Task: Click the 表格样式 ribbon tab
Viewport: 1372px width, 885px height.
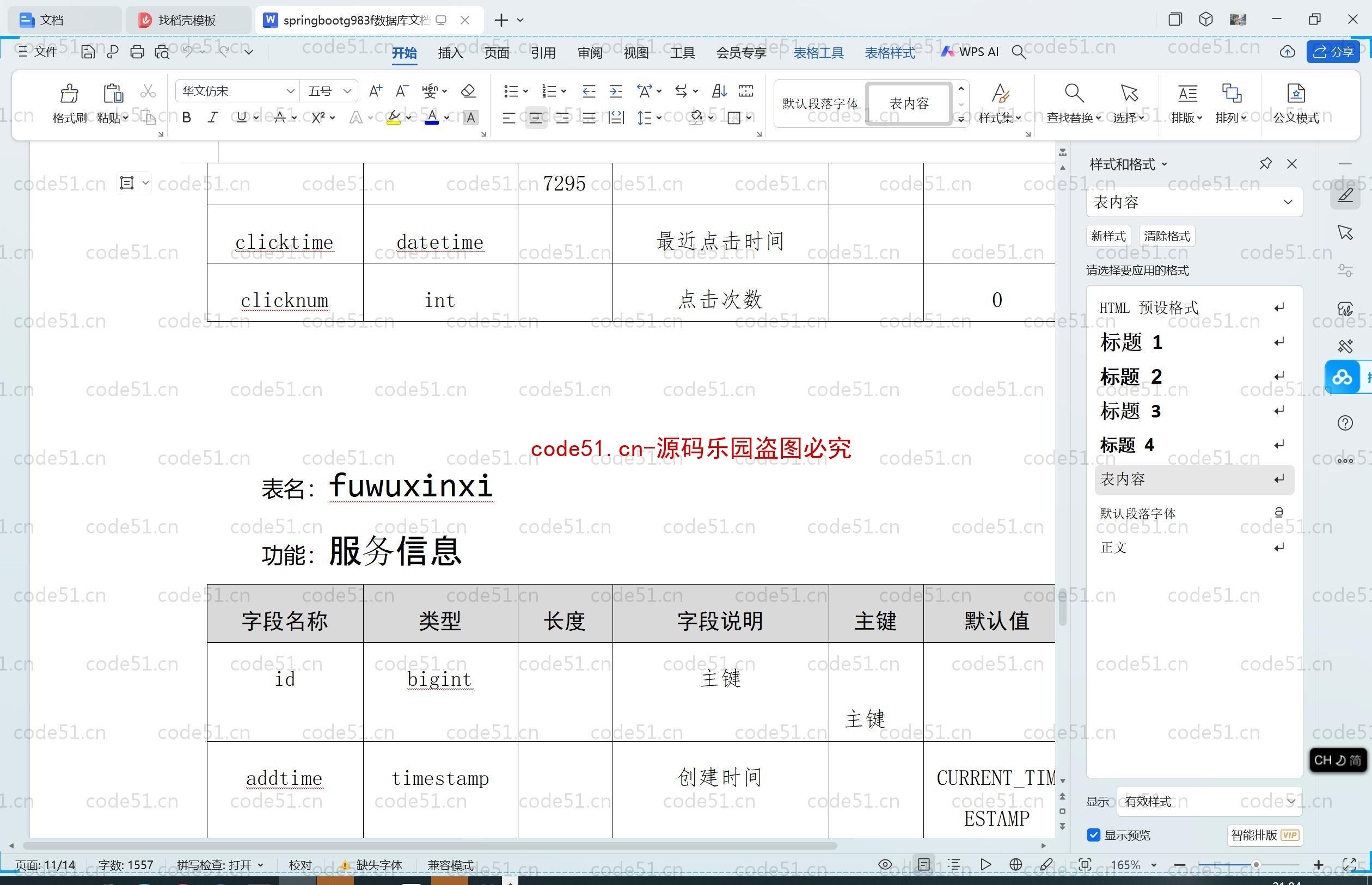Action: tap(891, 52)
